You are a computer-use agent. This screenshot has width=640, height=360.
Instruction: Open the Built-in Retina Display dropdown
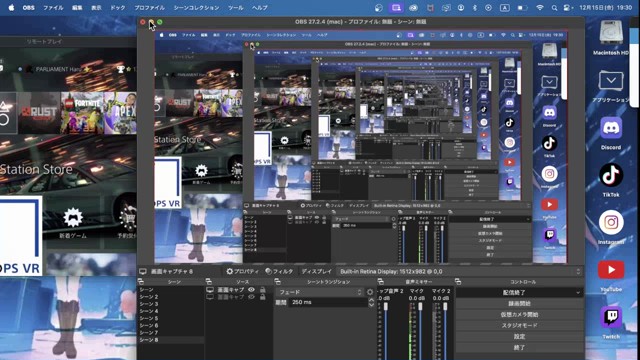click(459, 271)
